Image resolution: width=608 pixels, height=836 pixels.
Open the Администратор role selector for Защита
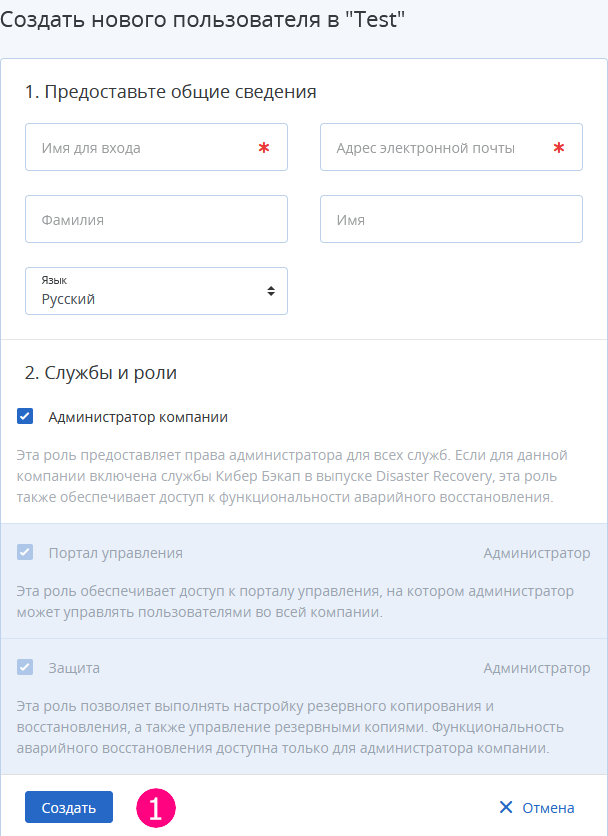pyautogui.click(x=537, y=668)
